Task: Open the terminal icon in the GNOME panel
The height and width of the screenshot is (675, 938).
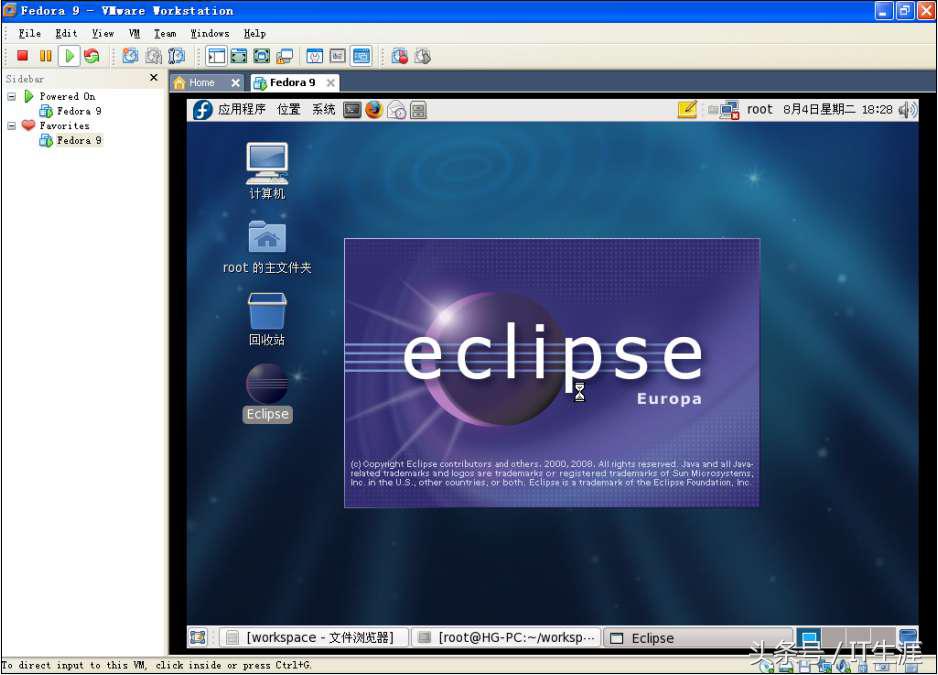Action: [x=351, y=110]
